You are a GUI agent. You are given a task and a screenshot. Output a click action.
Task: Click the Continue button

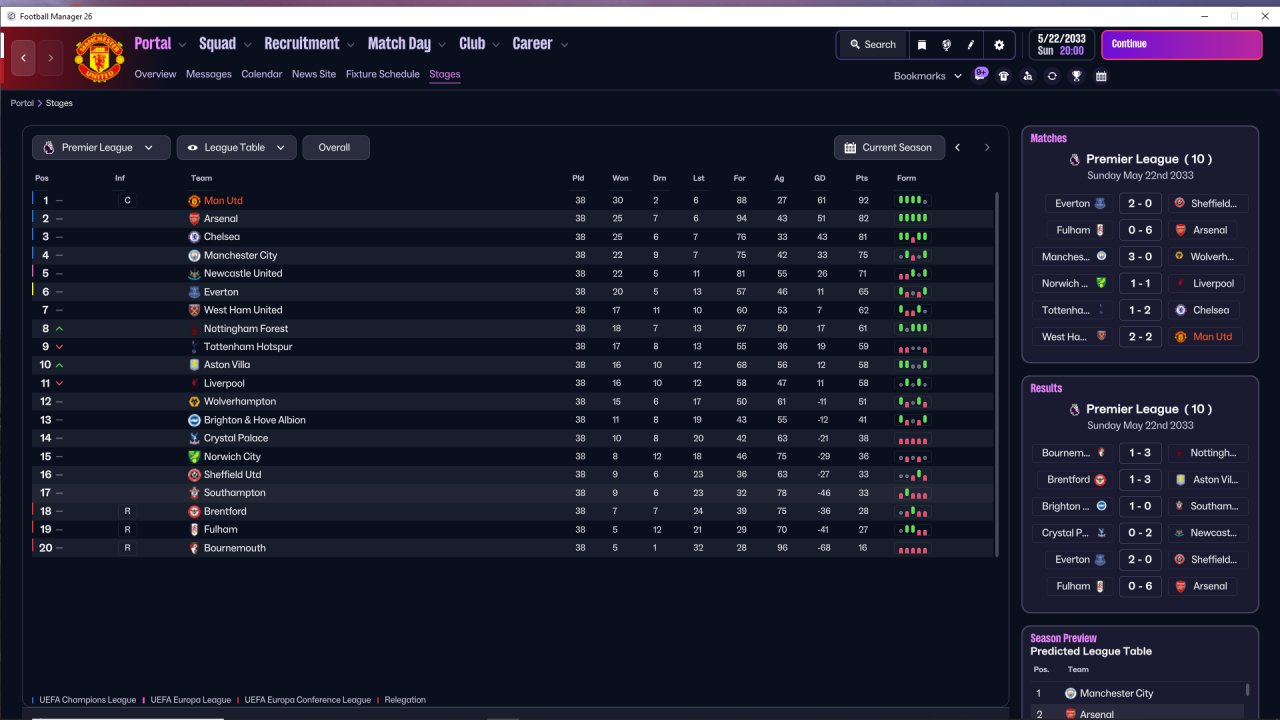click(x=1181, y=45)
